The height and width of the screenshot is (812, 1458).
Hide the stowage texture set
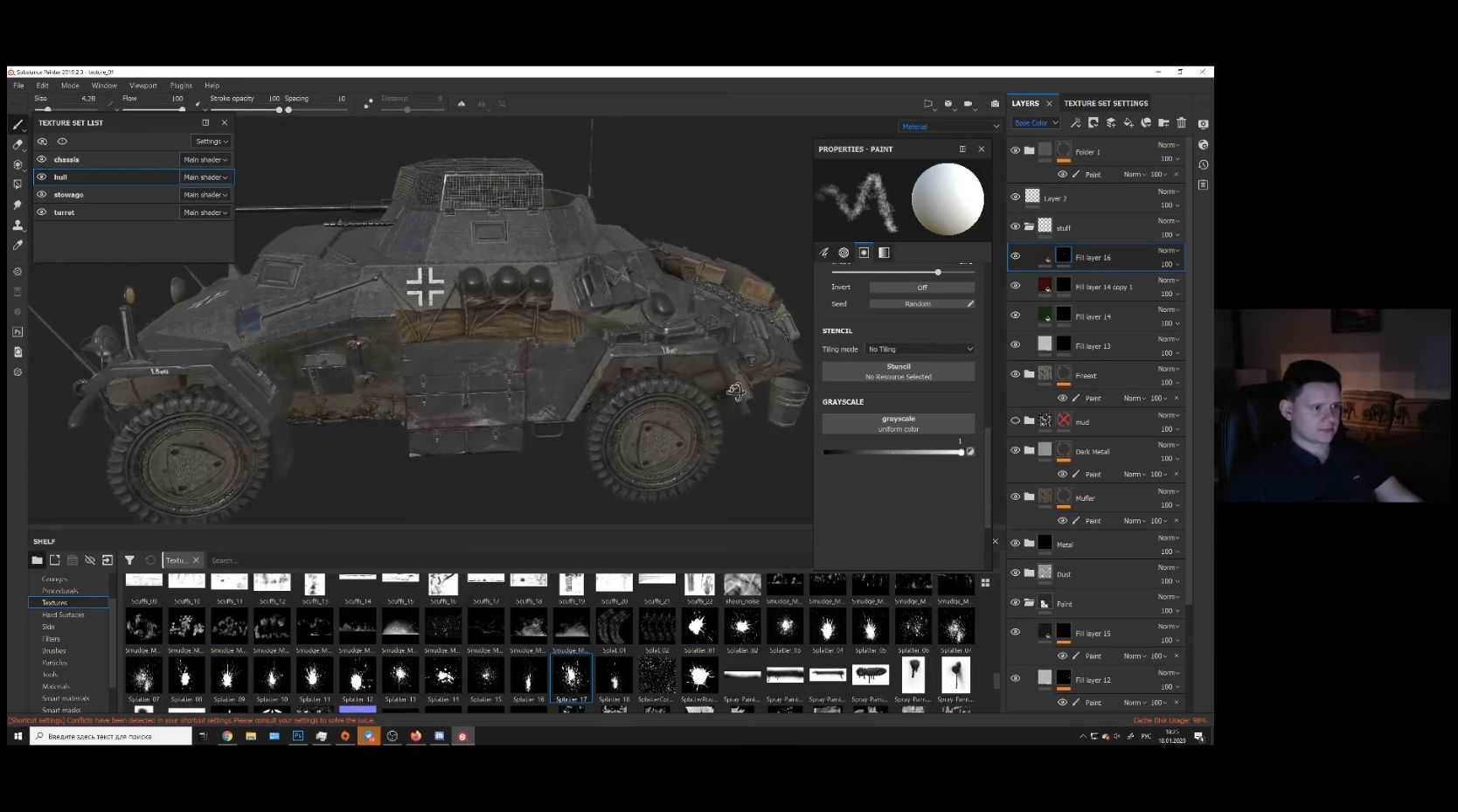(41, 194)
